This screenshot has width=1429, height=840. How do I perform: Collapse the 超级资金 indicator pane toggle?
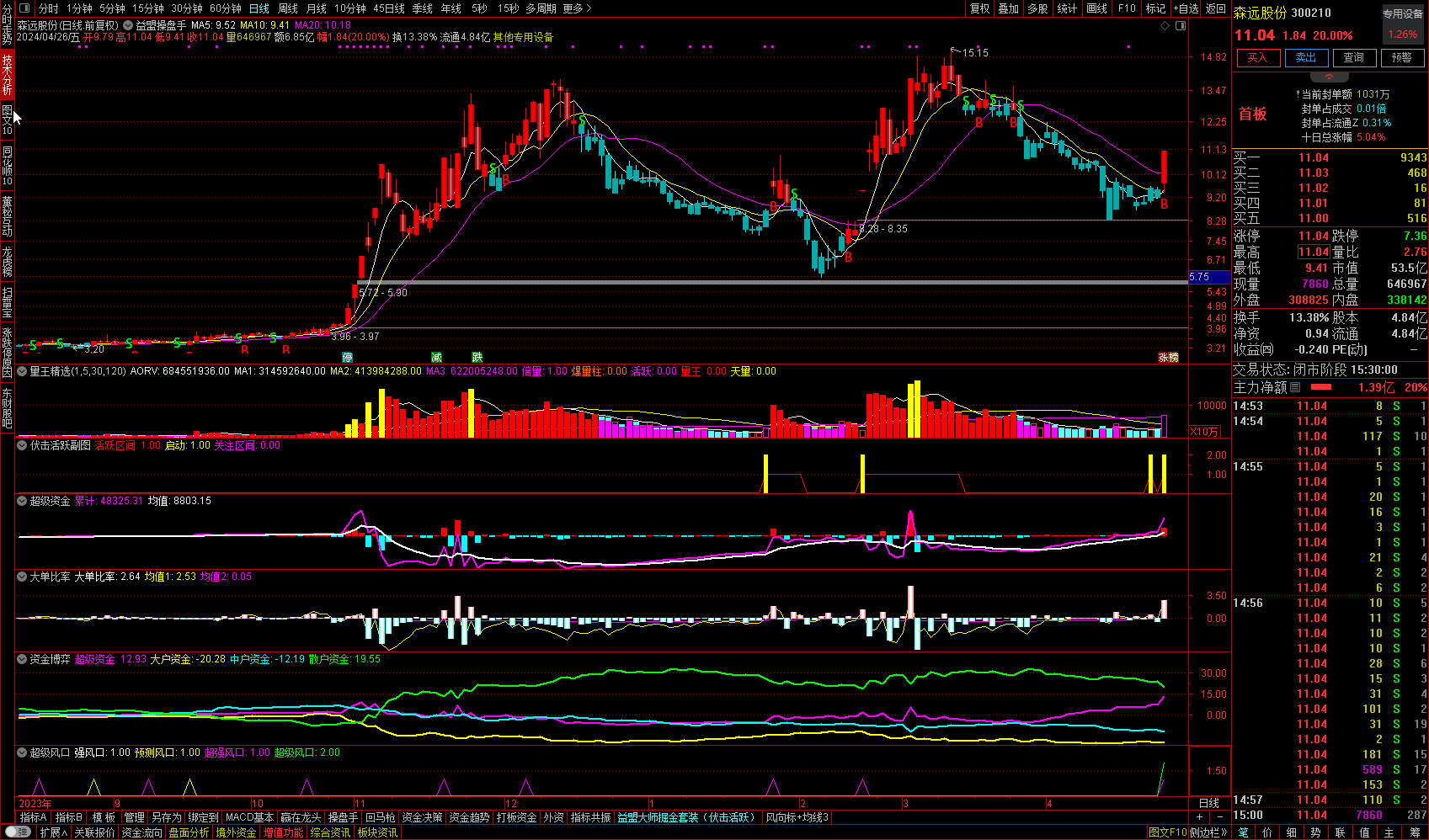click(x=23, y=501)
